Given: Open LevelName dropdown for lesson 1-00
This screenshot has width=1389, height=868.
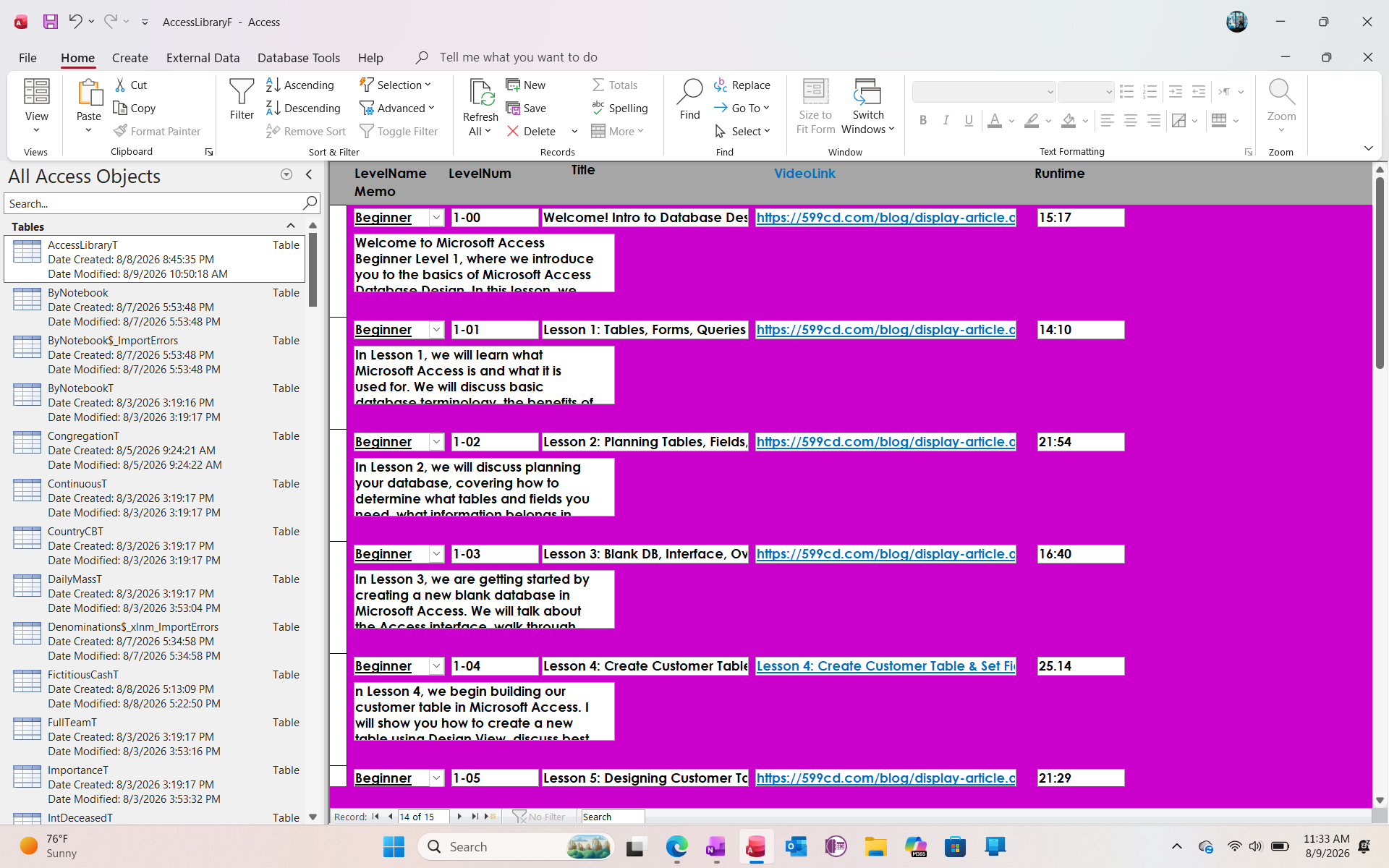Looking at the screenshot, I should click(436, 218).
